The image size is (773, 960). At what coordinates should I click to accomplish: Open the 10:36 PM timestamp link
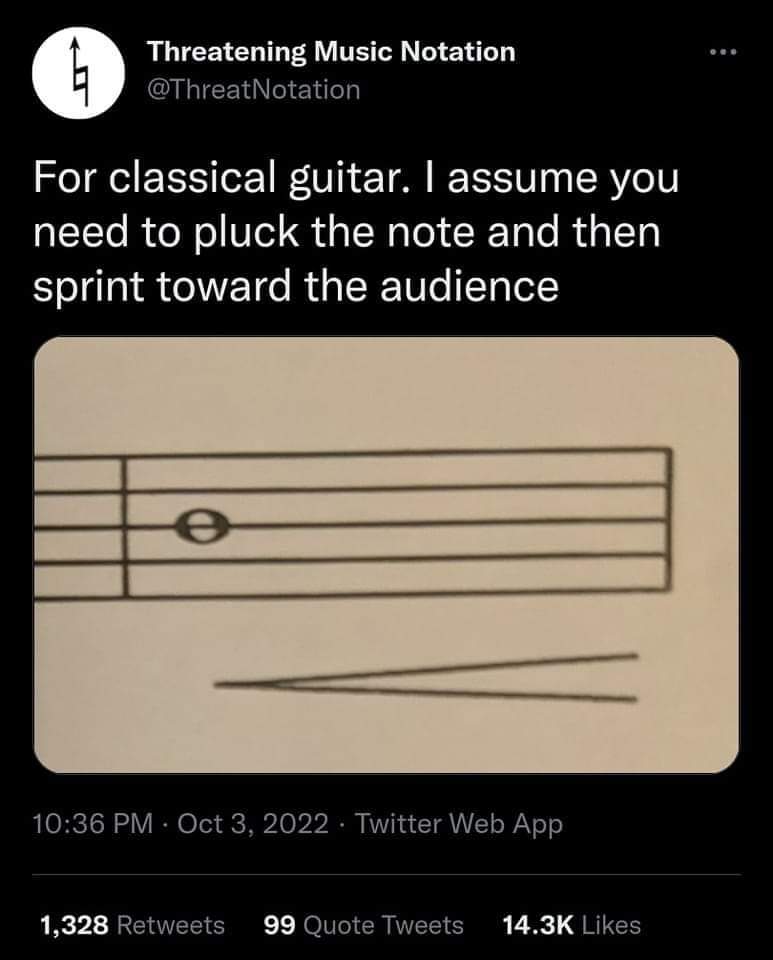tap(92, 823)
